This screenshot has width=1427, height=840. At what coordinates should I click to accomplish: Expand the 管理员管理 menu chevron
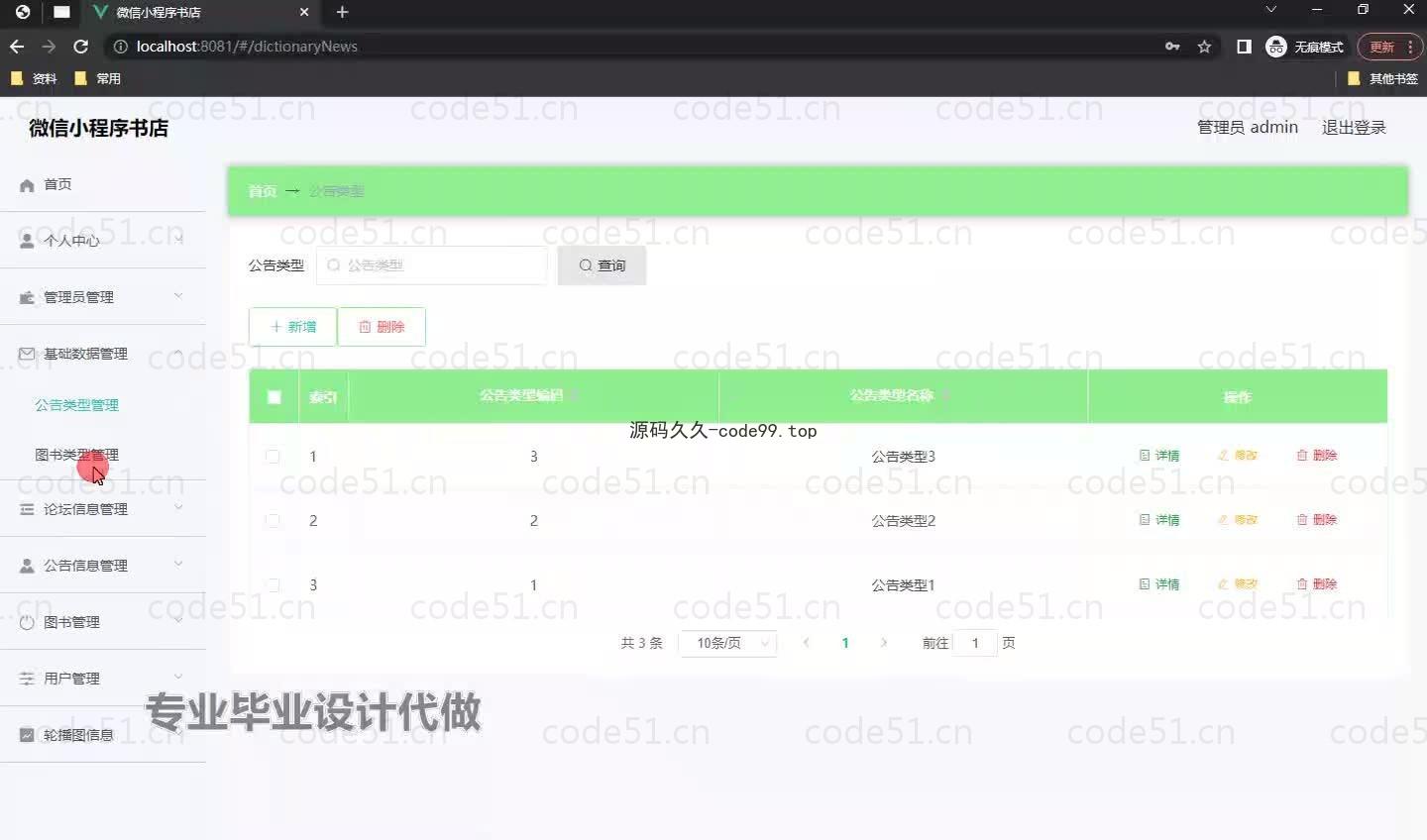pos(178,295)
